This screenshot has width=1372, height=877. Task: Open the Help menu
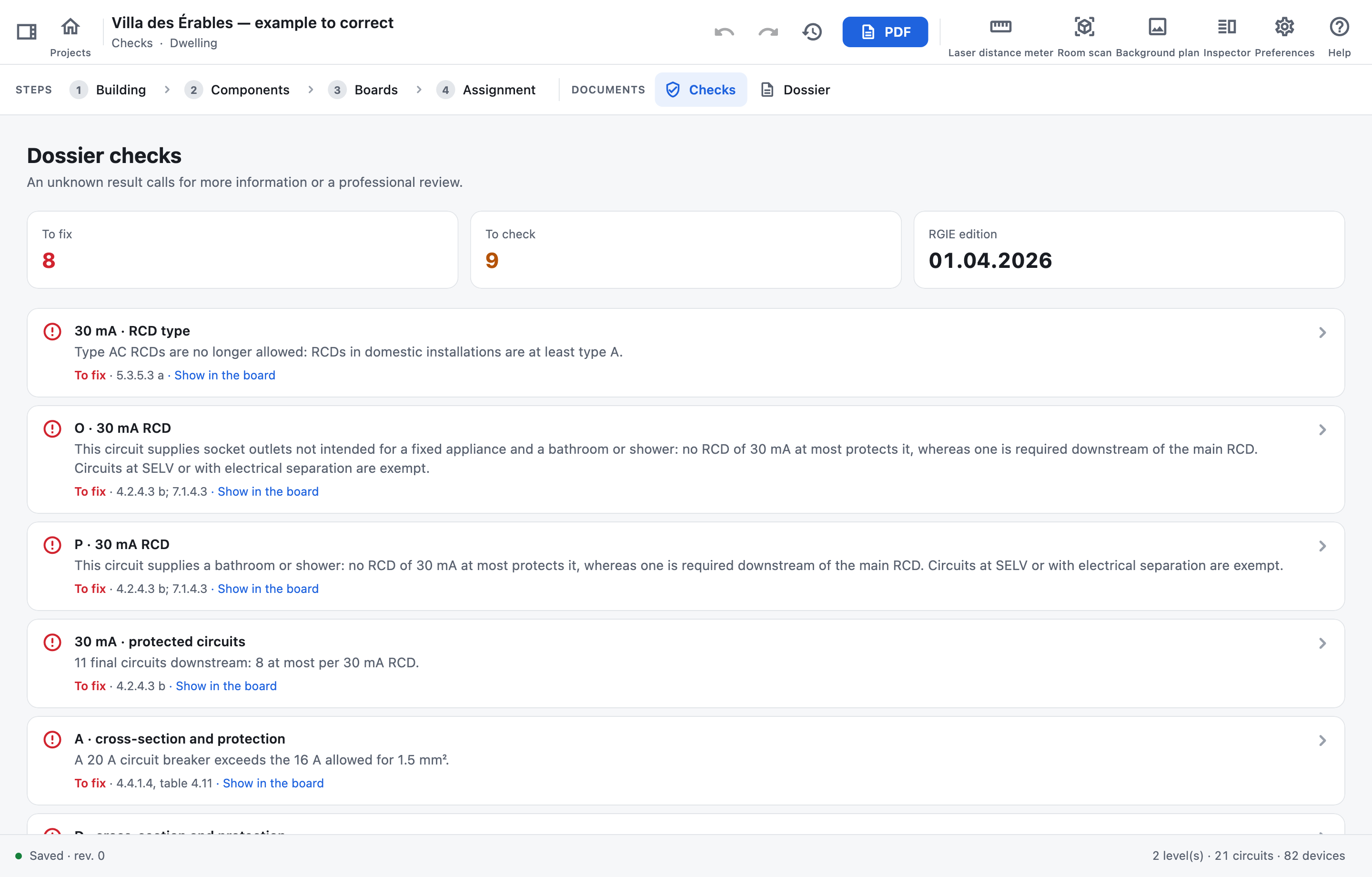1339,37
